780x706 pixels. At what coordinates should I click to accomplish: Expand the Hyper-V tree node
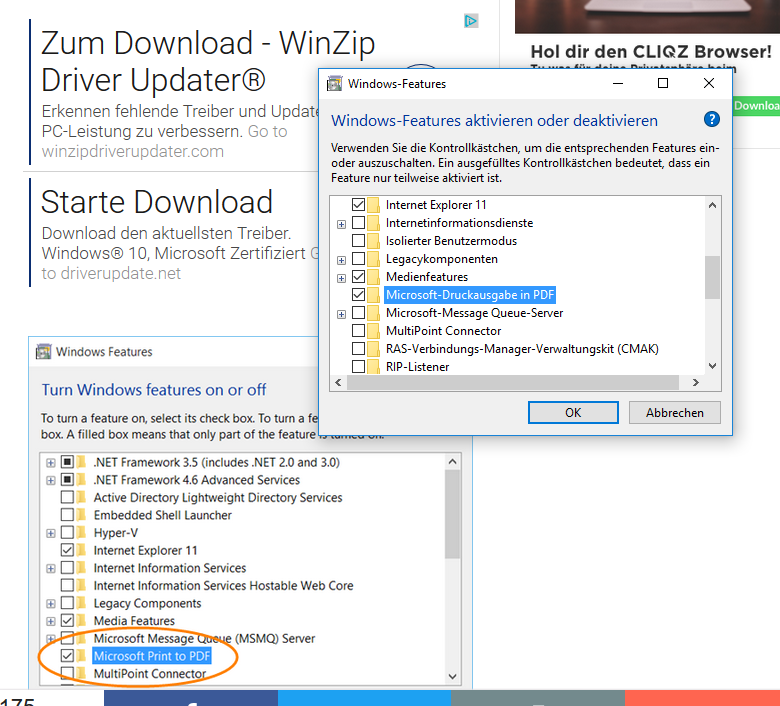point(51,533)
